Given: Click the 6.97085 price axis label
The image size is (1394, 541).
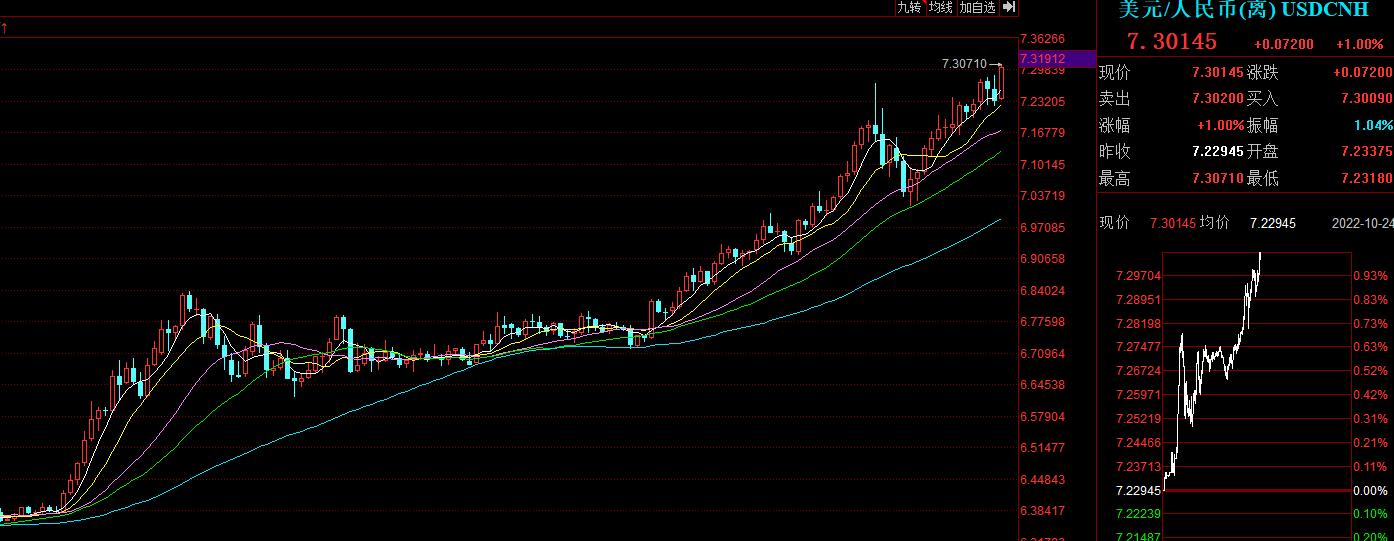Looking at the screenshot, I should (x=1042, y=227).
